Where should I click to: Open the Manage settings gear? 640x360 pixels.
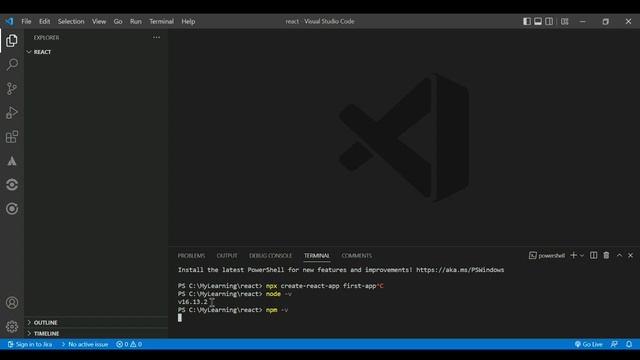[x=12, y=327]
